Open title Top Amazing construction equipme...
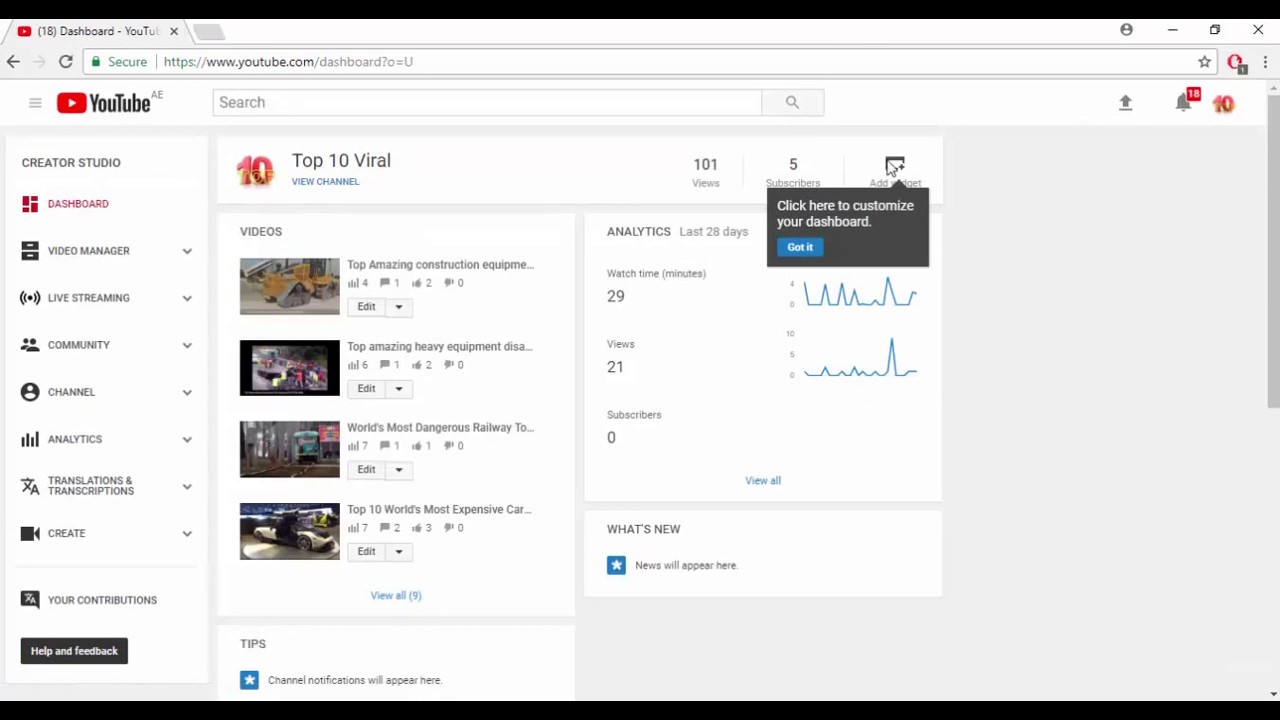Image resolution: width=1280 pixels, height=720 pixels. pyautogui.click(x=440, y=265)
